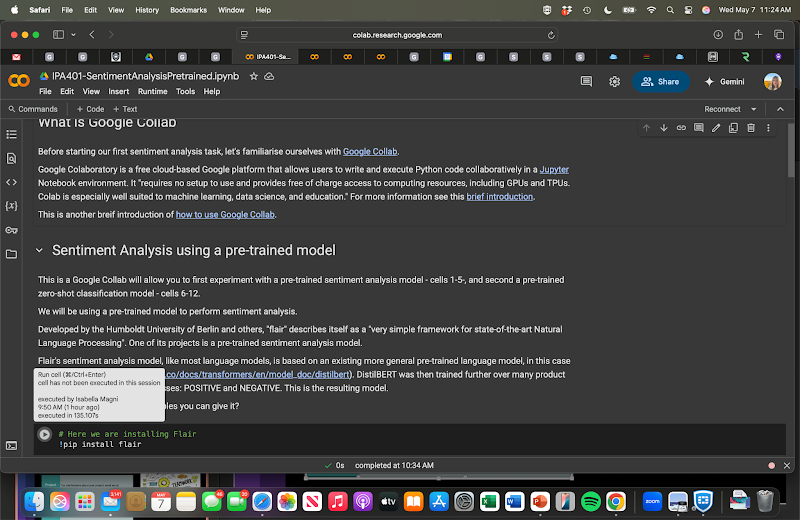Viewport: 800px width, 520px height.
Task: Open Colab settings gear
Action: [x=614, y=82]
